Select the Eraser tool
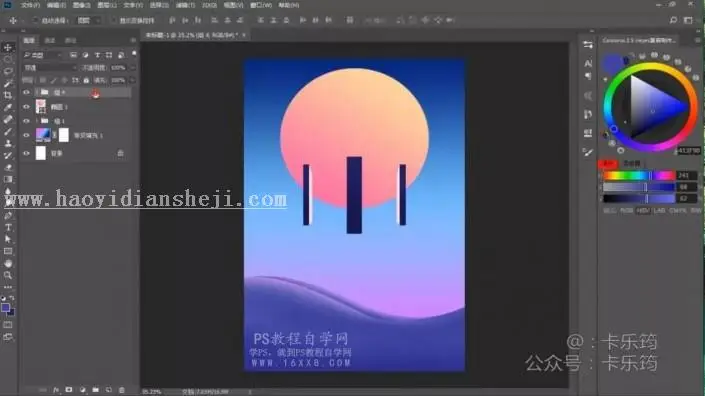The height and width of the screenshot is (396, 705). pos(8,167)
